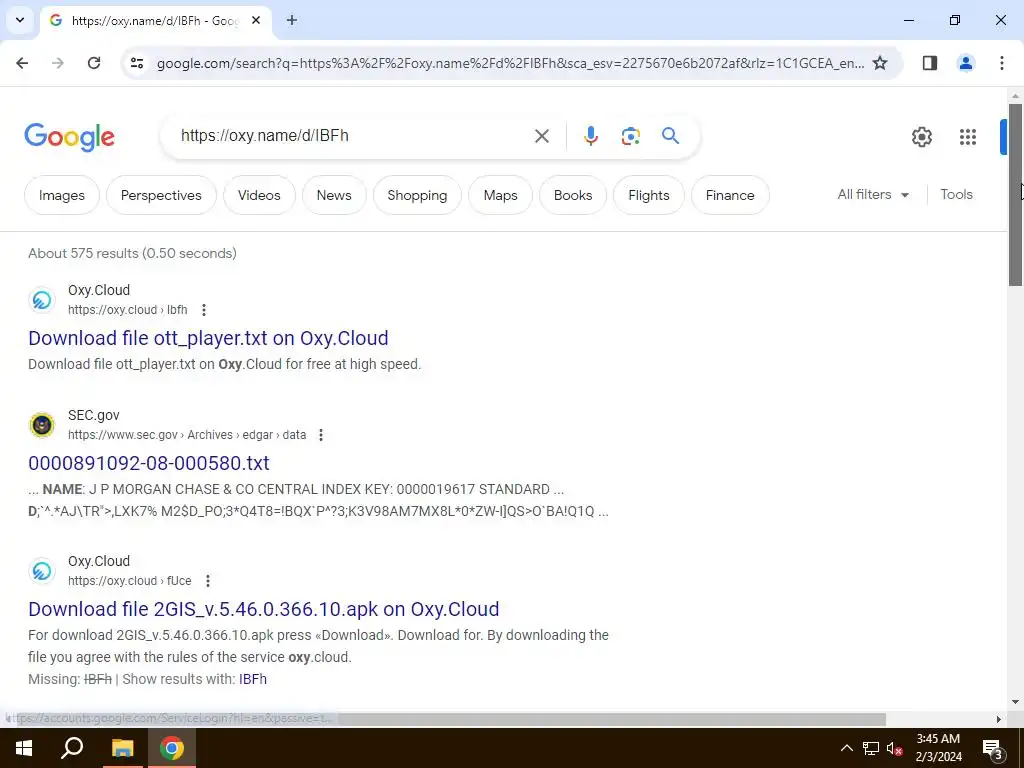Submit search with the magnifier icon

pyautogui.click(x=671, y=136)
